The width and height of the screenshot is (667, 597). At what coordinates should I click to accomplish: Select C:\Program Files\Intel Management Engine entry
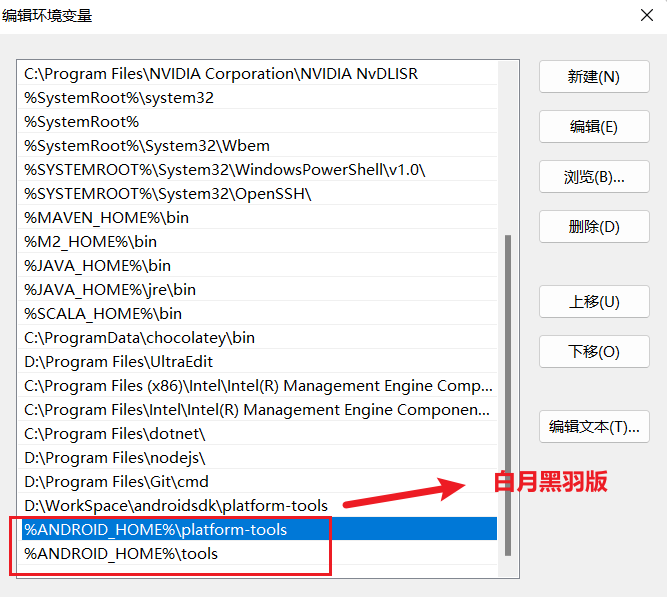[257, 410]
